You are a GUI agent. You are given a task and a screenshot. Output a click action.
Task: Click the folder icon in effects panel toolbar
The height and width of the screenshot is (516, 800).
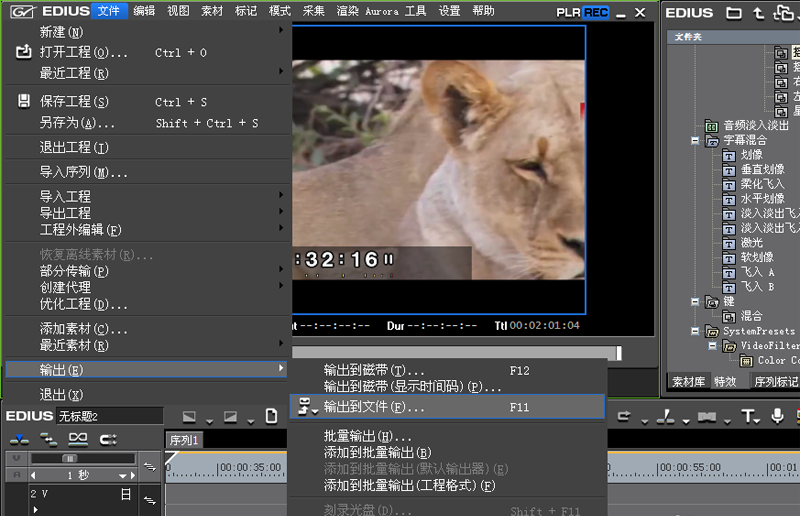click(734, 13)
